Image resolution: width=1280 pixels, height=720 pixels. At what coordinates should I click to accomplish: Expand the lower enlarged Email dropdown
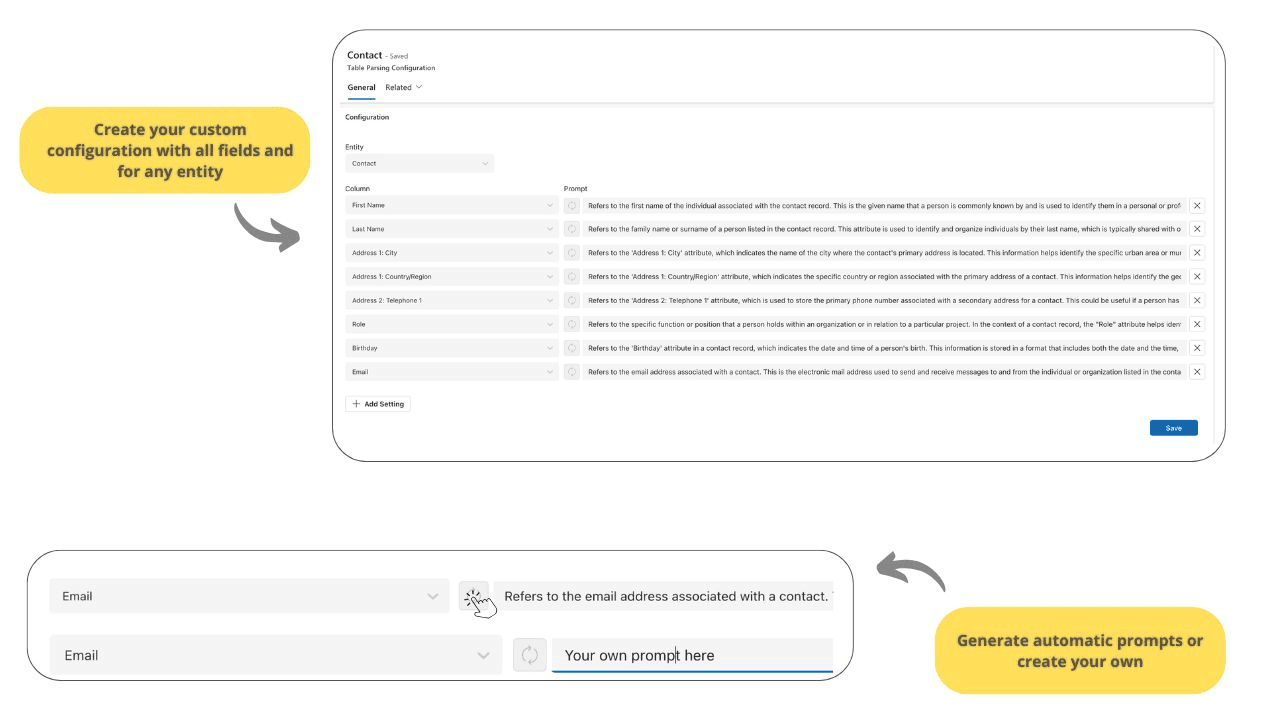(x=276, y=655)
